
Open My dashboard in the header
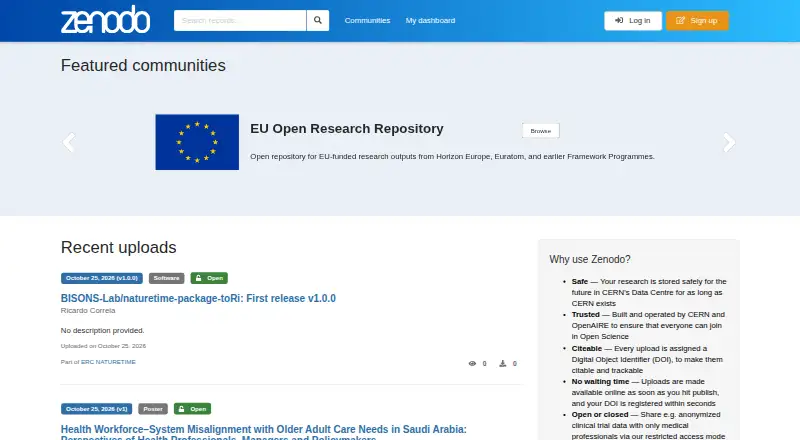(x=430, y=20)
